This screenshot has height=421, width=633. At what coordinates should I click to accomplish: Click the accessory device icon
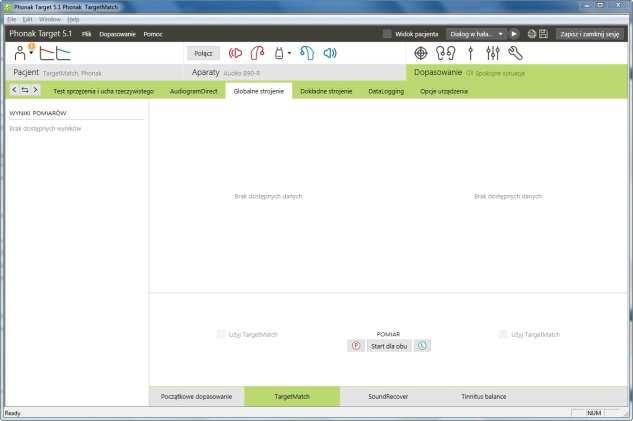pyautogui.click(x=279, y=53)
